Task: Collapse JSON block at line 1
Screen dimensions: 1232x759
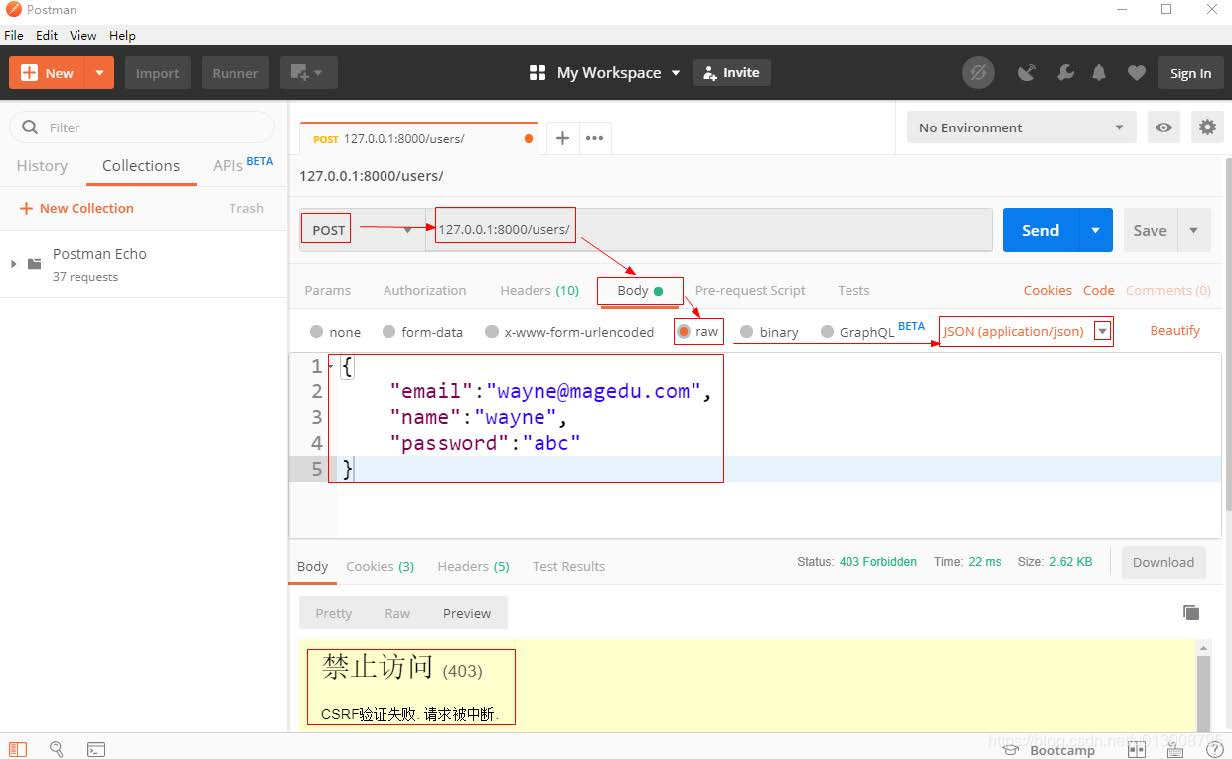Action: pyautogui.click(x=330, y=366)
